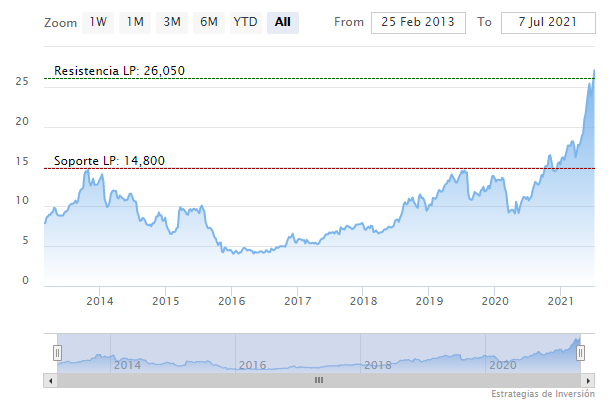The image size is (610, 408).
Task: Click the navigator right range handle
Action: pos(581,352)
